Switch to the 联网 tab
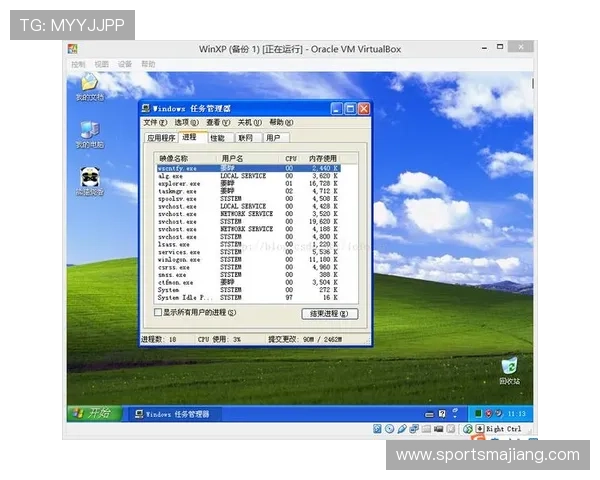 248,138
